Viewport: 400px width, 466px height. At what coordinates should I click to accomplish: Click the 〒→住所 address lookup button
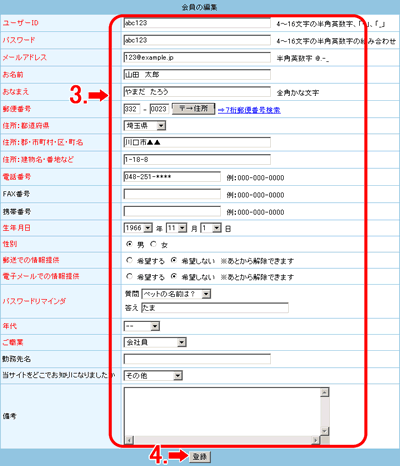pos(193,109)
